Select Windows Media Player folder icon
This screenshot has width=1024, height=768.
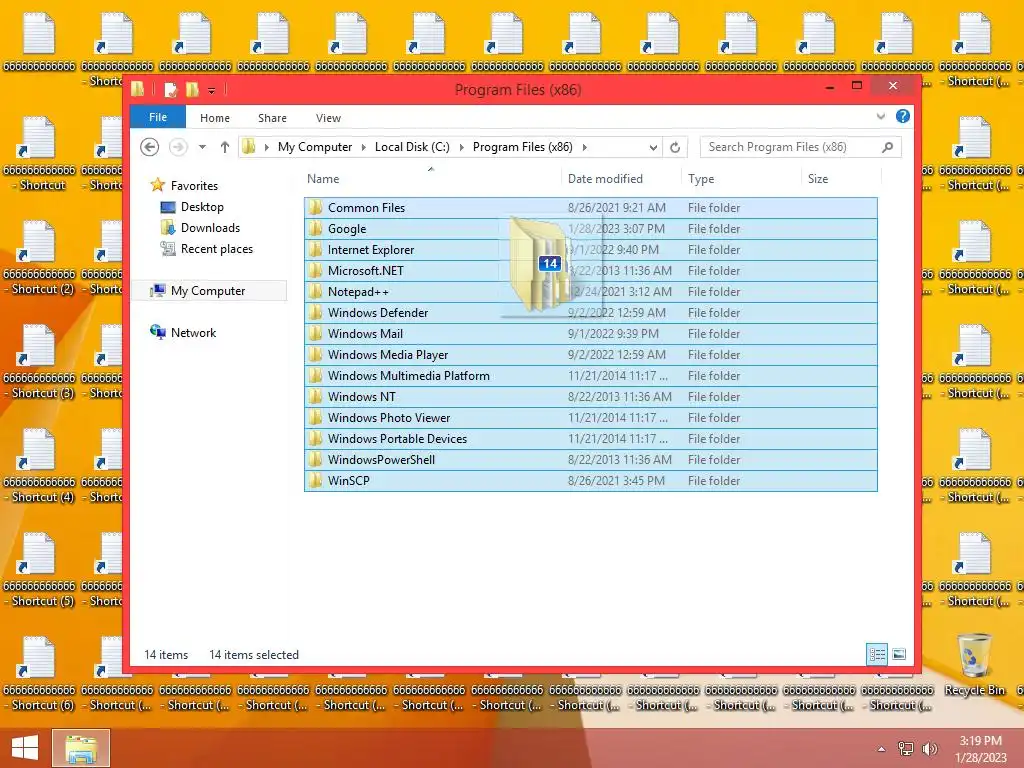pyautogui.click(x=316, y=355)
